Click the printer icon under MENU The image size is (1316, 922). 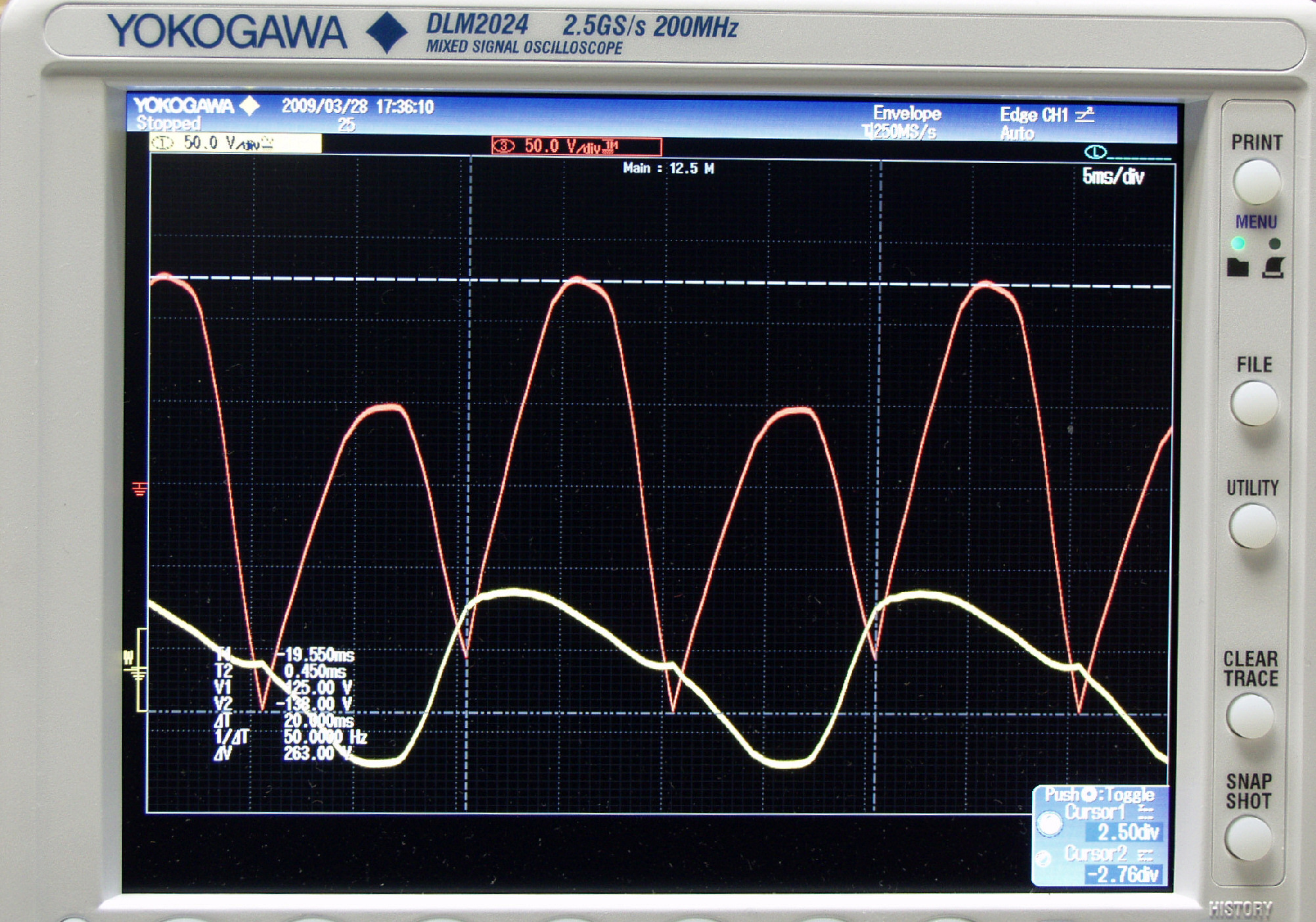(x=1273, y=267)
